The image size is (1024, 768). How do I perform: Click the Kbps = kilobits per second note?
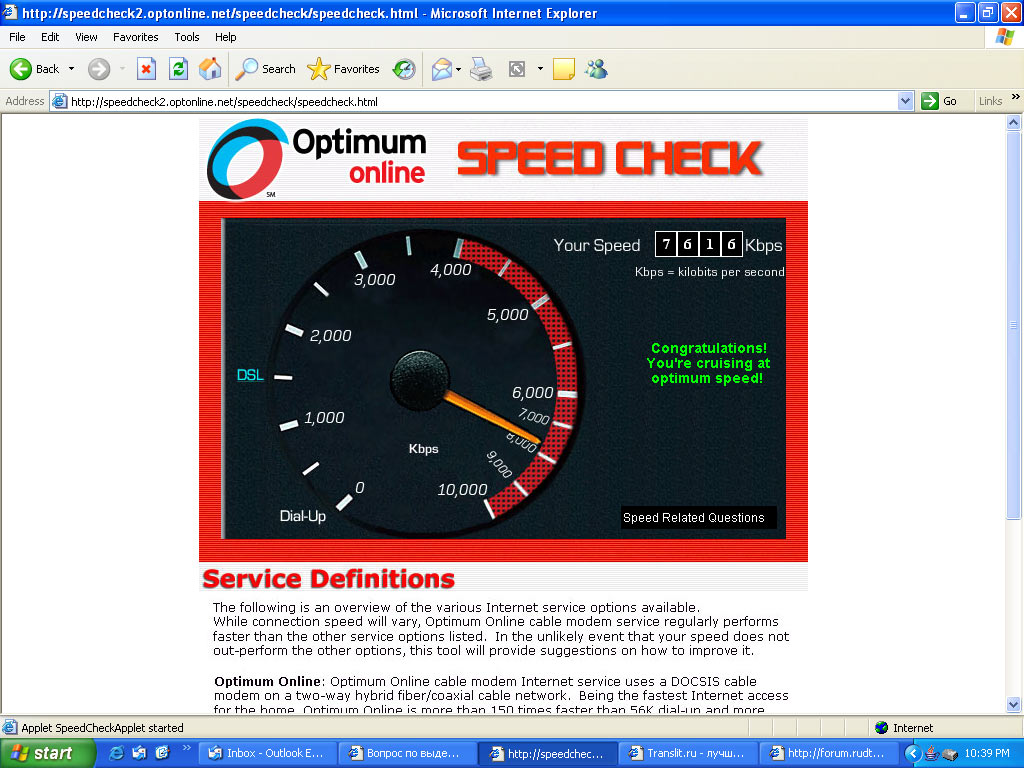(x=709, y=272)
